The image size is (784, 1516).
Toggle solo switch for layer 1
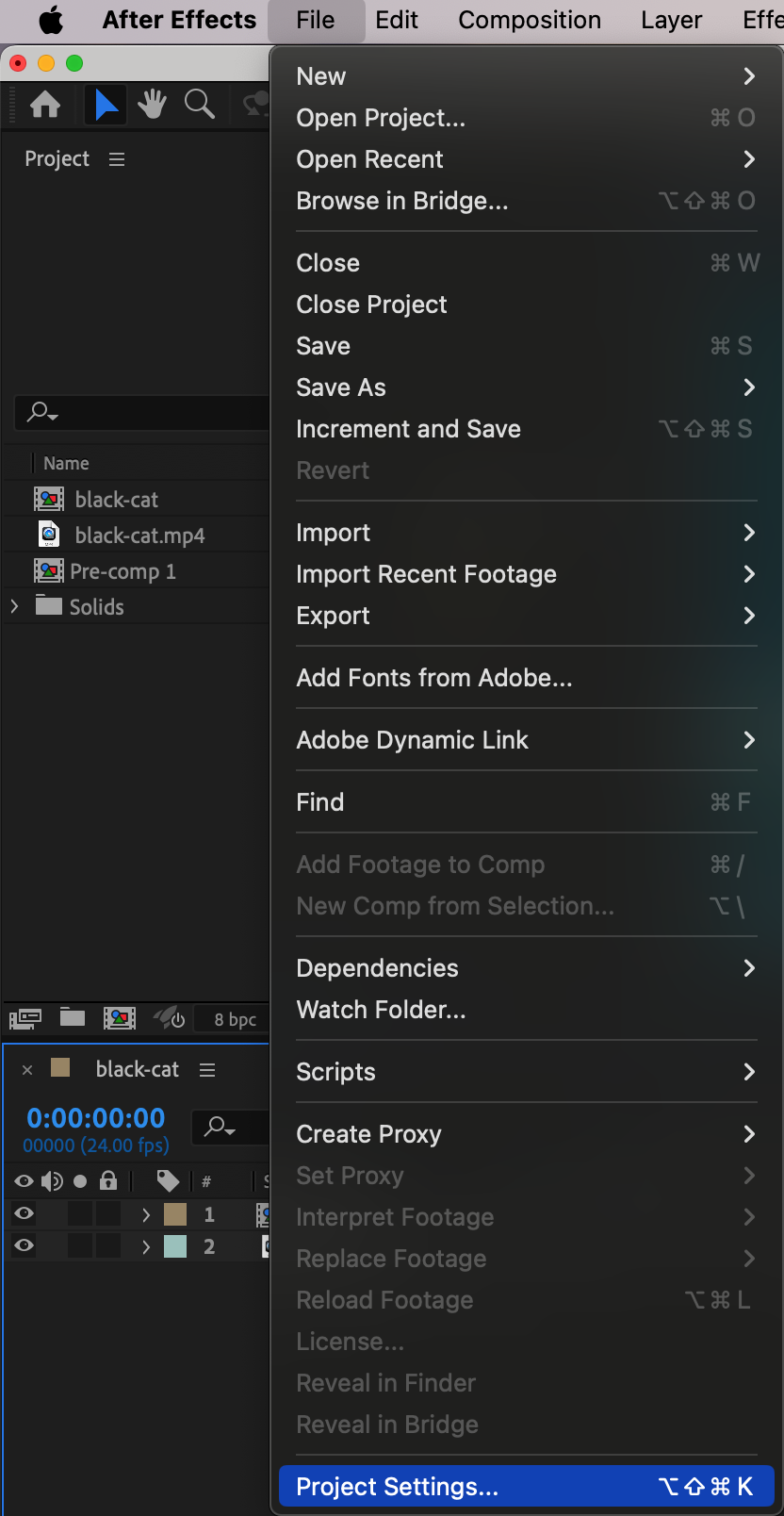pos(80,1214)
